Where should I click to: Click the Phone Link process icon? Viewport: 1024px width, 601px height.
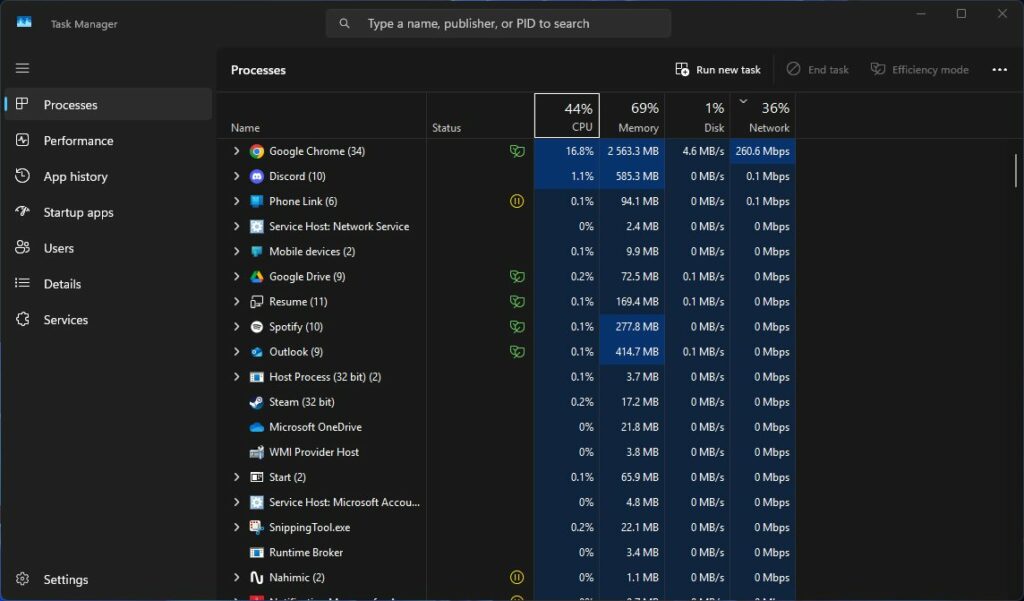pyautogui.click(x=257, y=201)
